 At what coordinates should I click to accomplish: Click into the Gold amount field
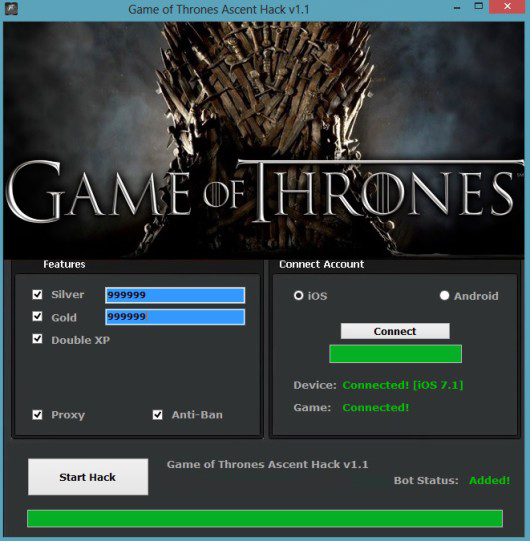175,317
